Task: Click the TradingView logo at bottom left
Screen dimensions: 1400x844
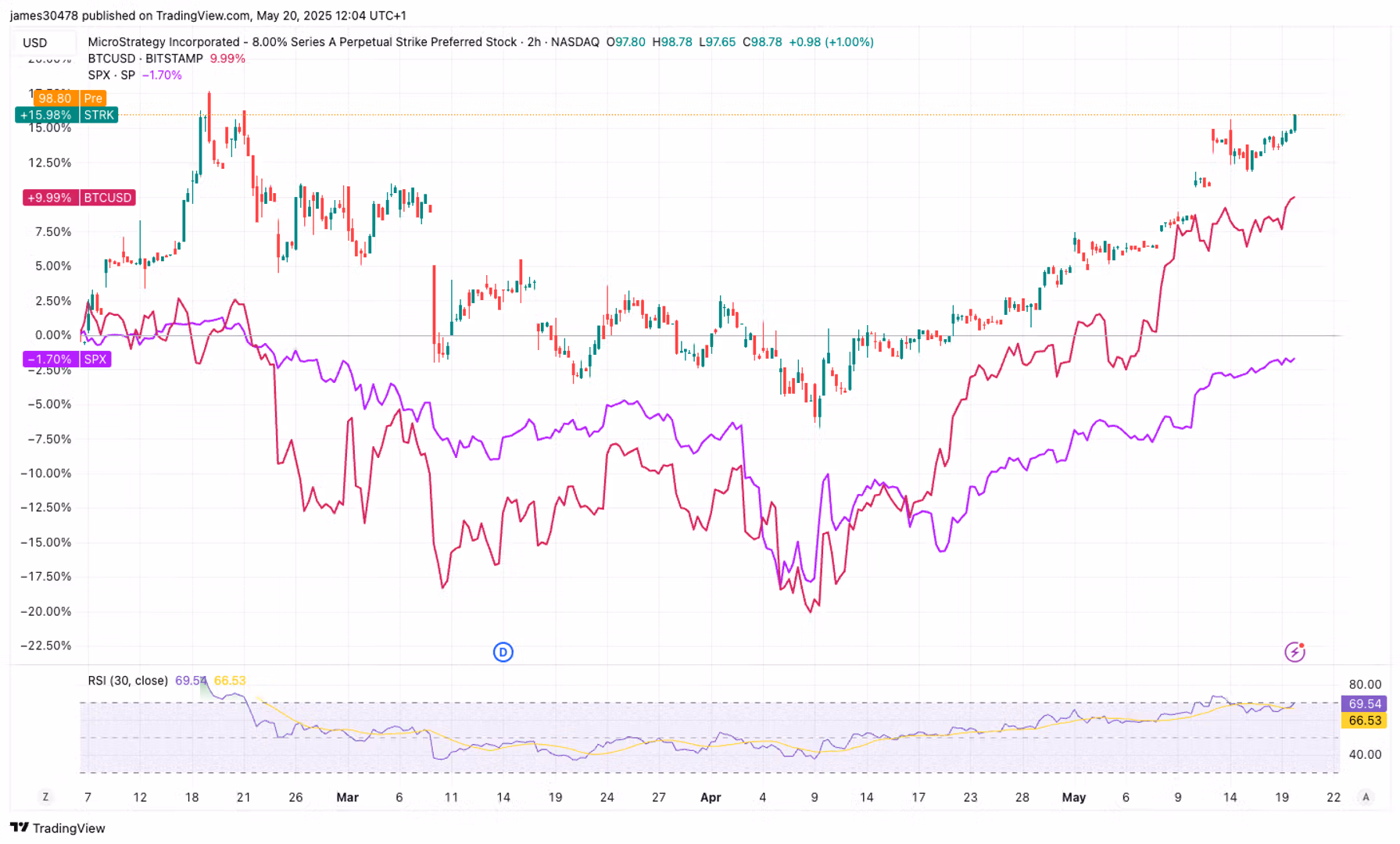Action: (x=57, y=828)
